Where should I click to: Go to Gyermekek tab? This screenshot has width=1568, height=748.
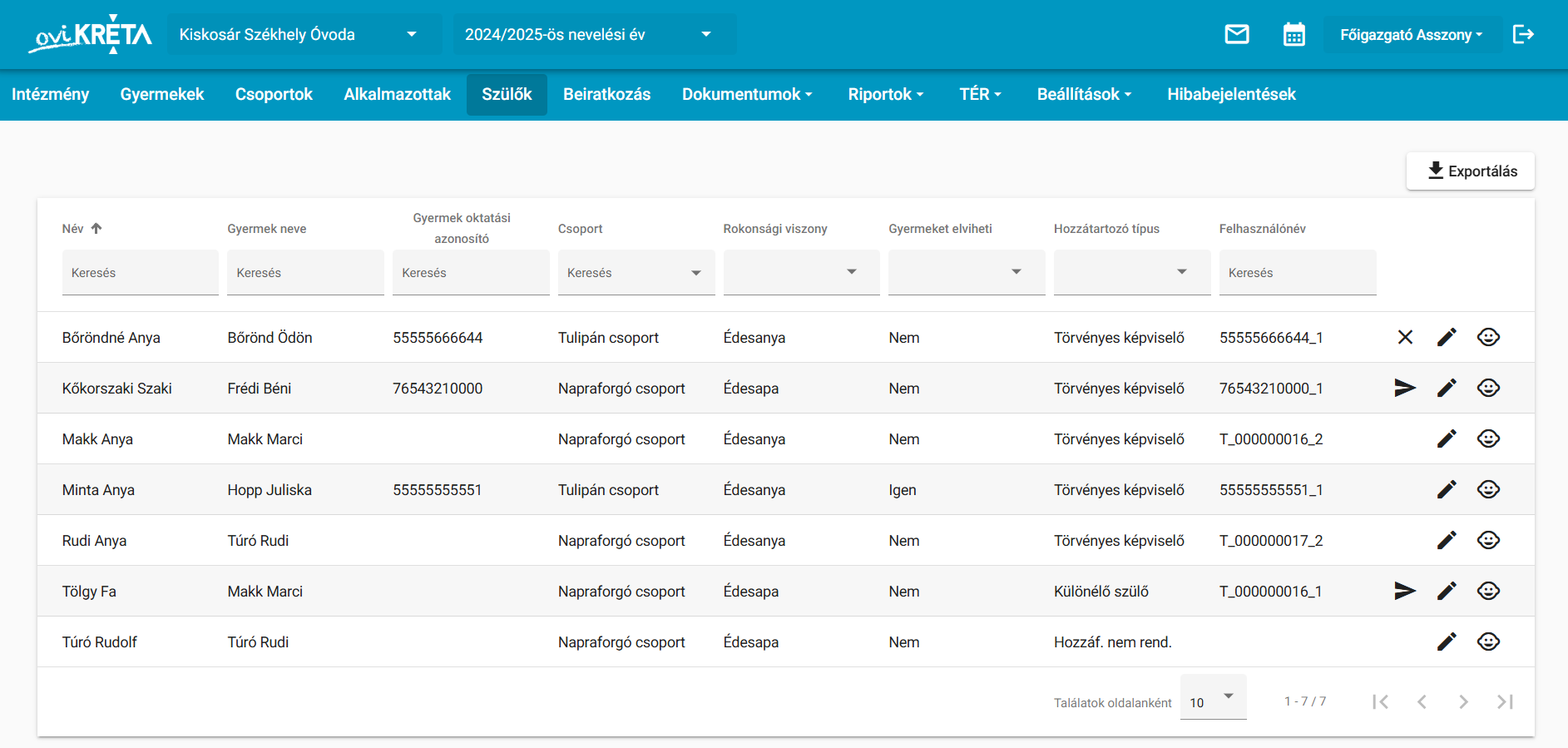162,94
